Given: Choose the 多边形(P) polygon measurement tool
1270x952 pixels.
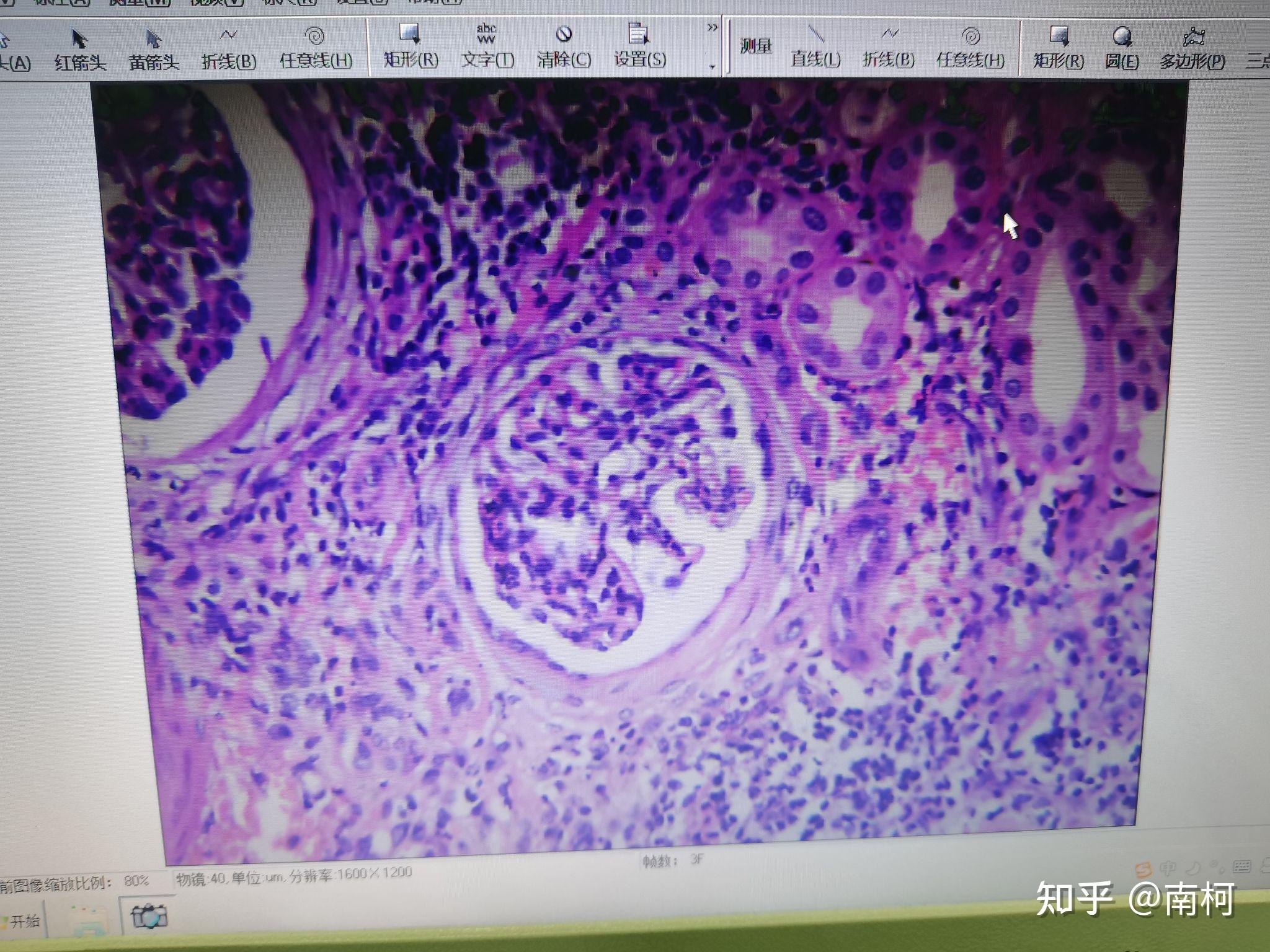Looking at the screenshot, I should coord(1192,48).
